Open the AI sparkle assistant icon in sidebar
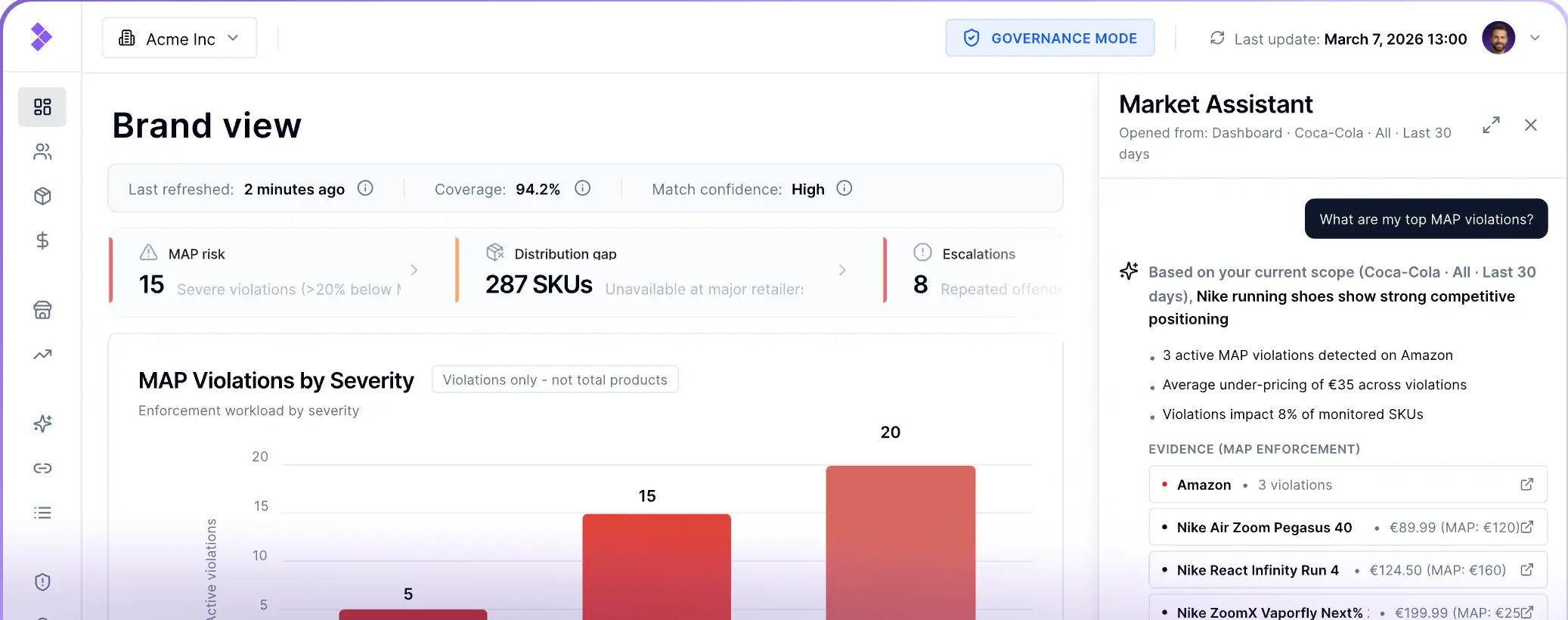Screen dimensions: 1568x620 pyautogui.click(x=42, y=423)
